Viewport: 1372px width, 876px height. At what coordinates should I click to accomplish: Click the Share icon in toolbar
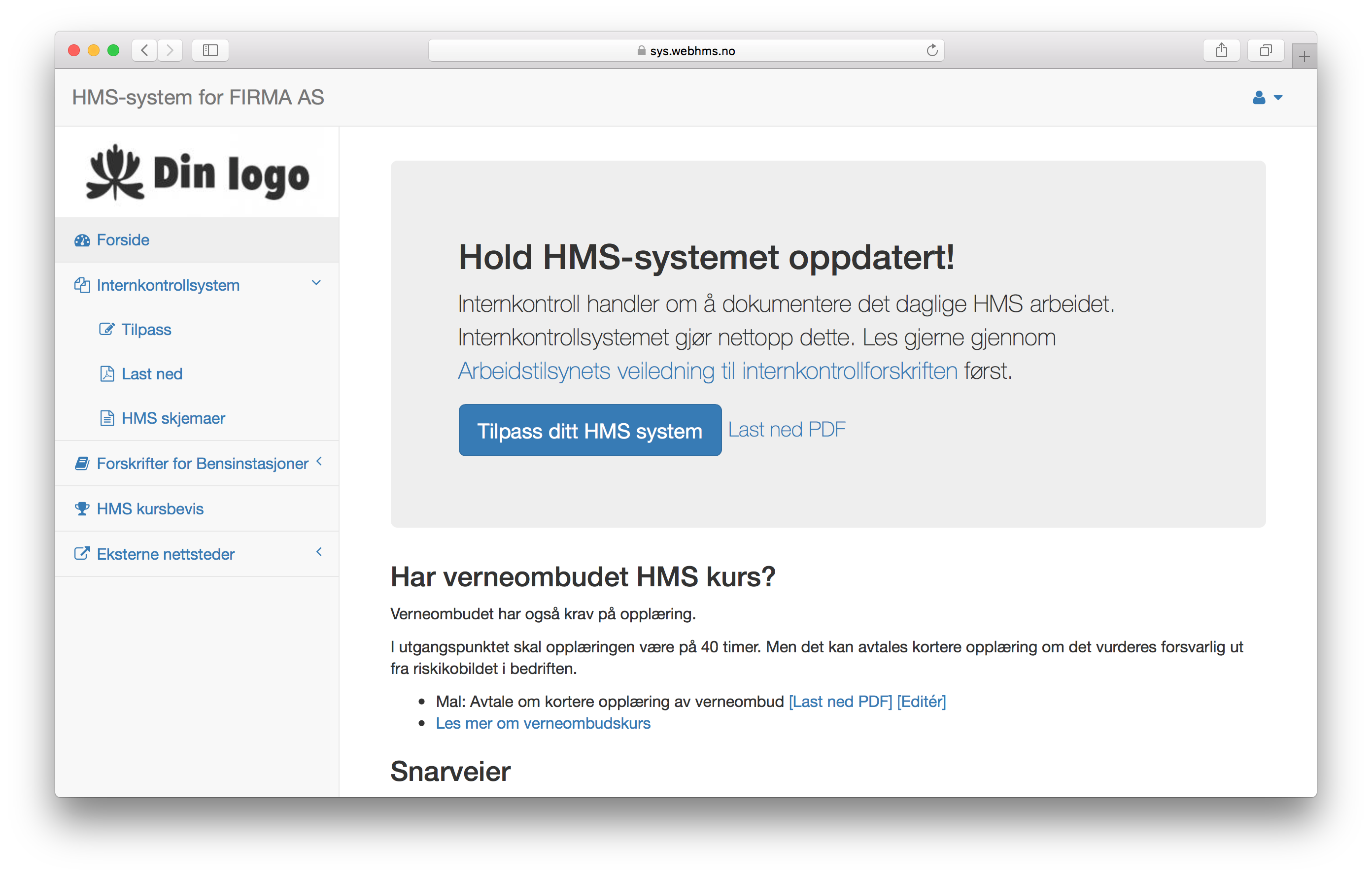(1221, 51)
